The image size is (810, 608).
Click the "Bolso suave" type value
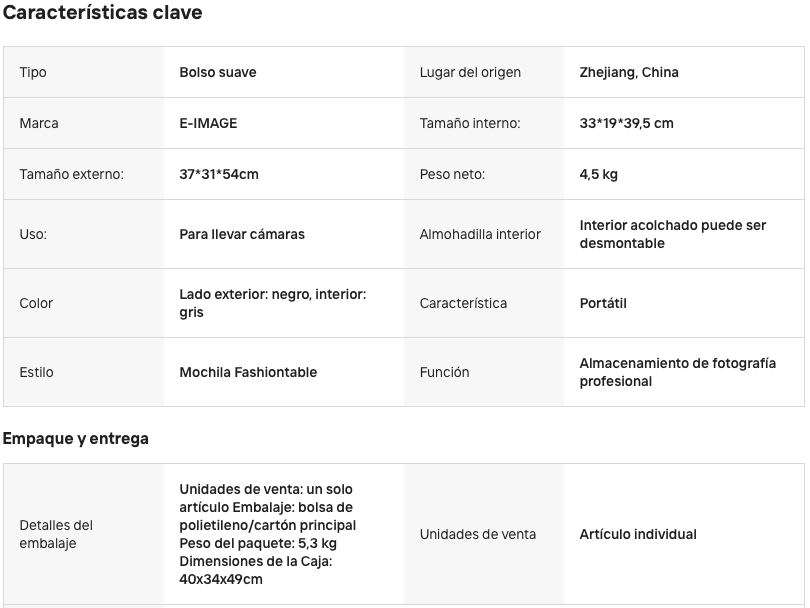point(218,72)
